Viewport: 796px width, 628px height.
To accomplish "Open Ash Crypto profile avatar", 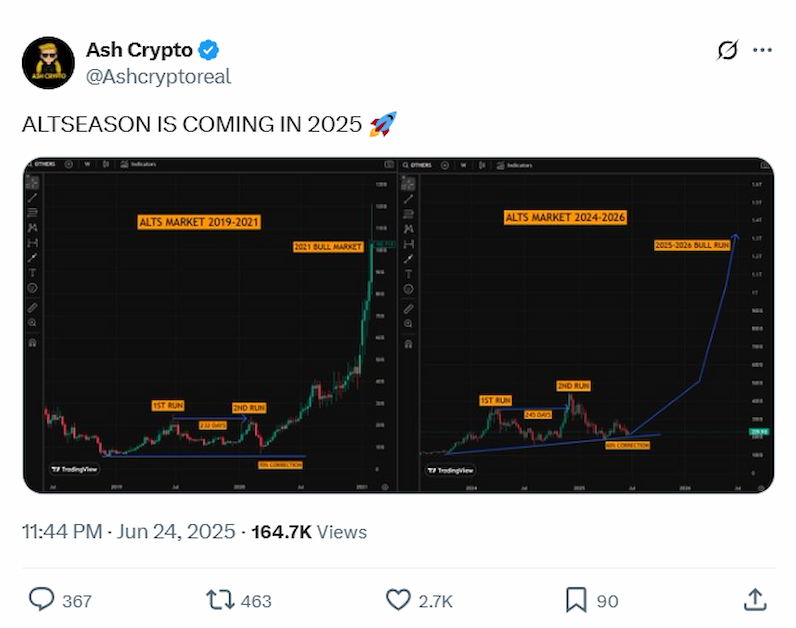I will coord(48,62).
